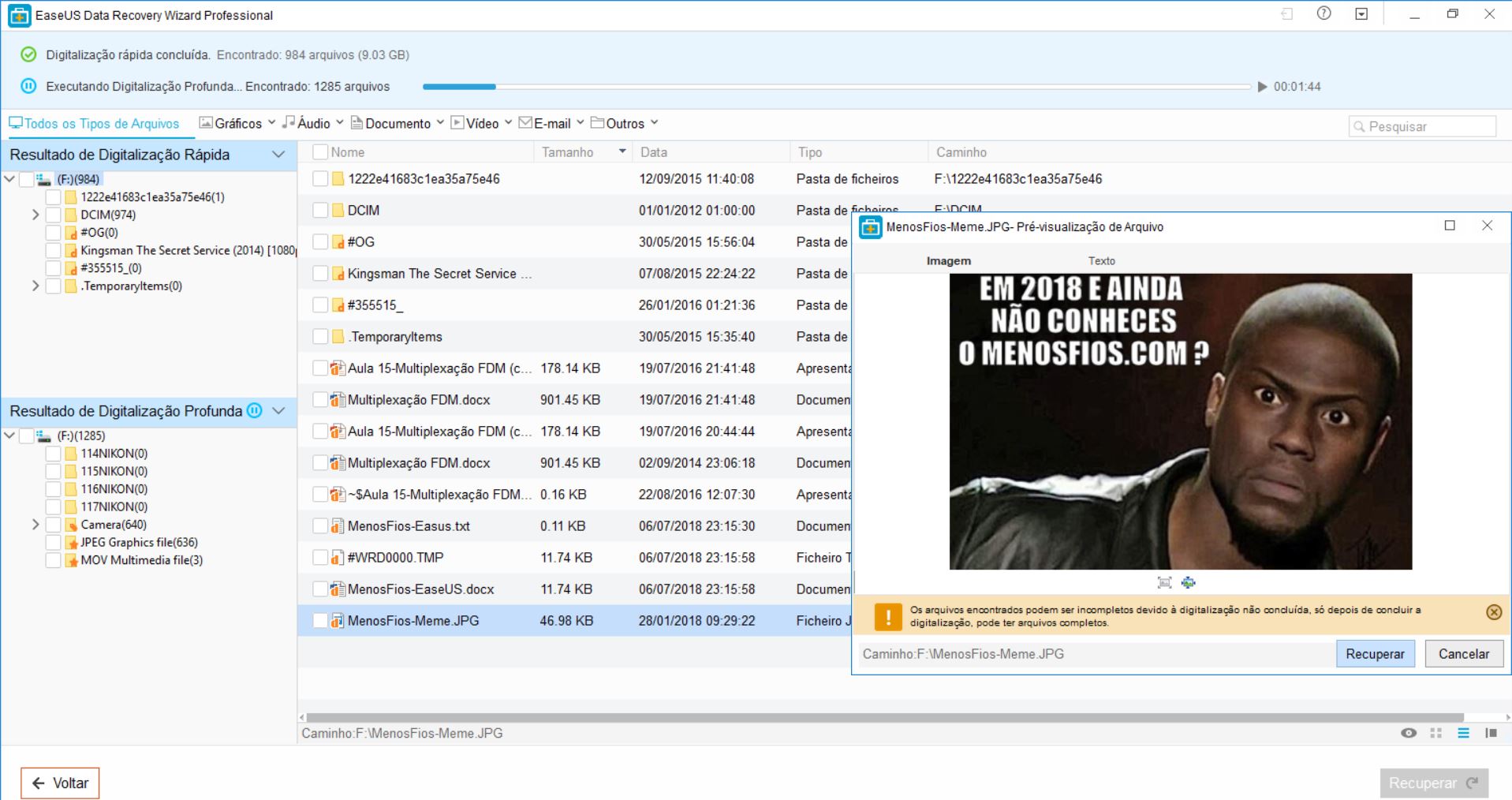
Task: Open the E-mail filter menu
Action: 551,123
